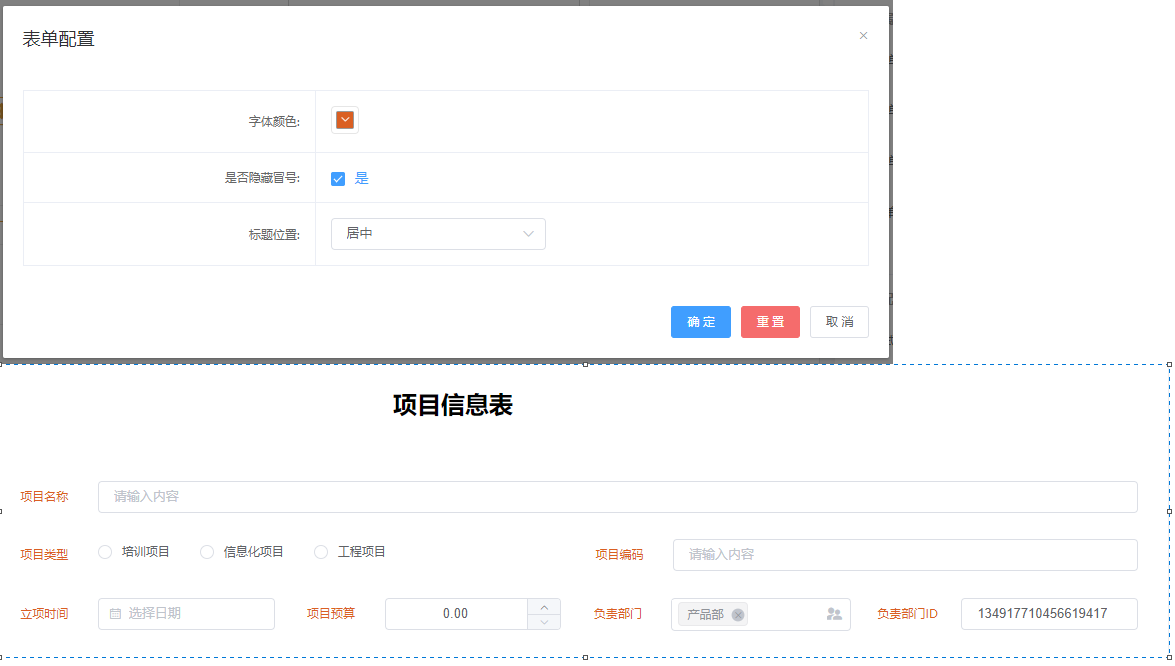Click the calendar icon in 立项时间
1175x666 pixels.
pyautogui.click(x=115, y=614)
